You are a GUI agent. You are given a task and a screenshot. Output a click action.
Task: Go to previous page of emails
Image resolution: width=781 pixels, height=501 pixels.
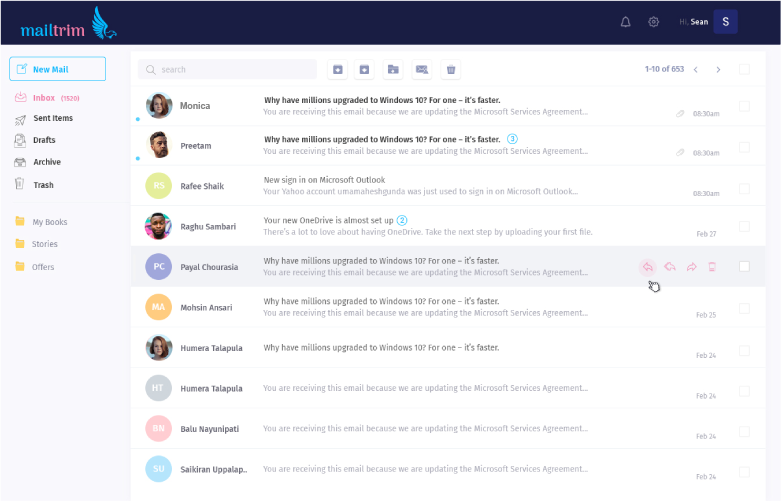pyautogui.click(x=695, y=70)
